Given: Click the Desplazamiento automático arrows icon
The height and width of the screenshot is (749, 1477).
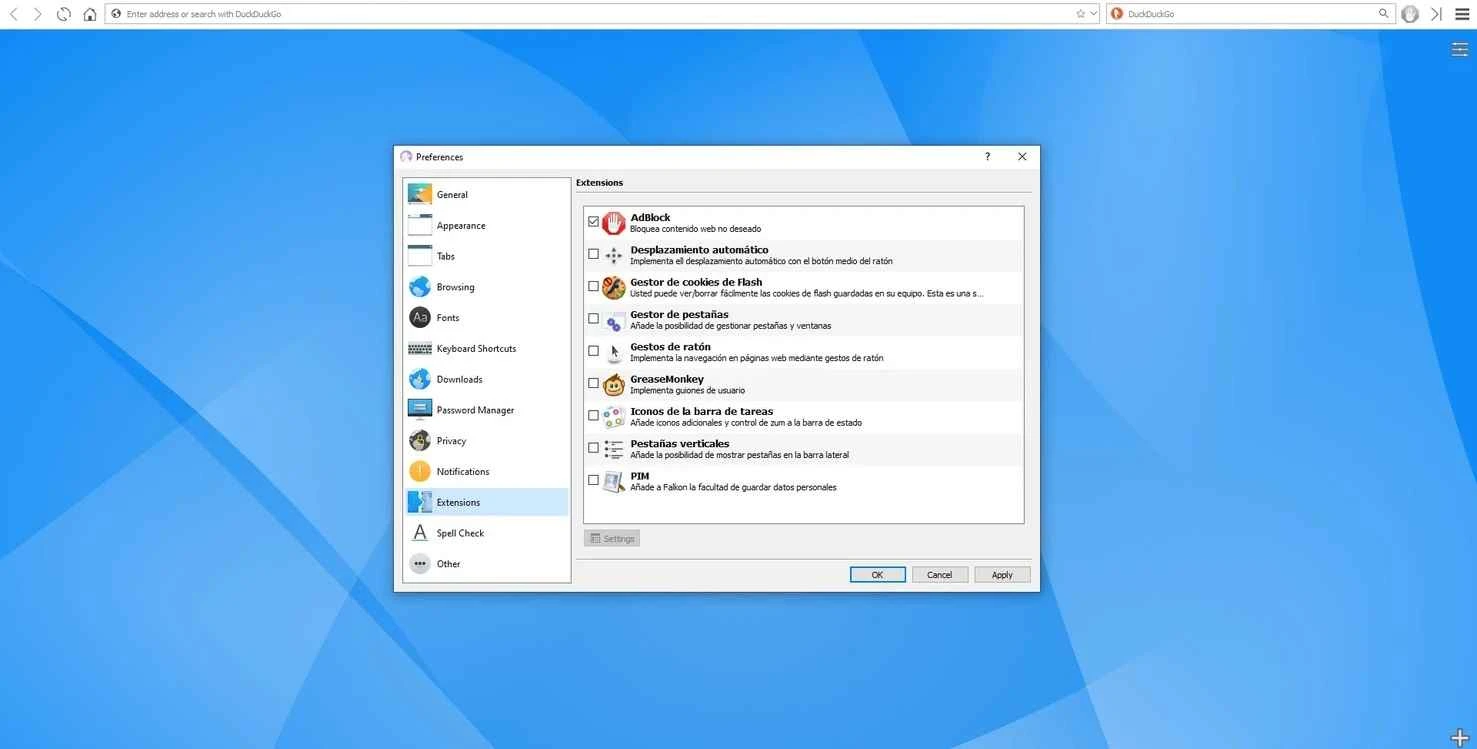Looking at the screenshot, I should pos(614,256).
